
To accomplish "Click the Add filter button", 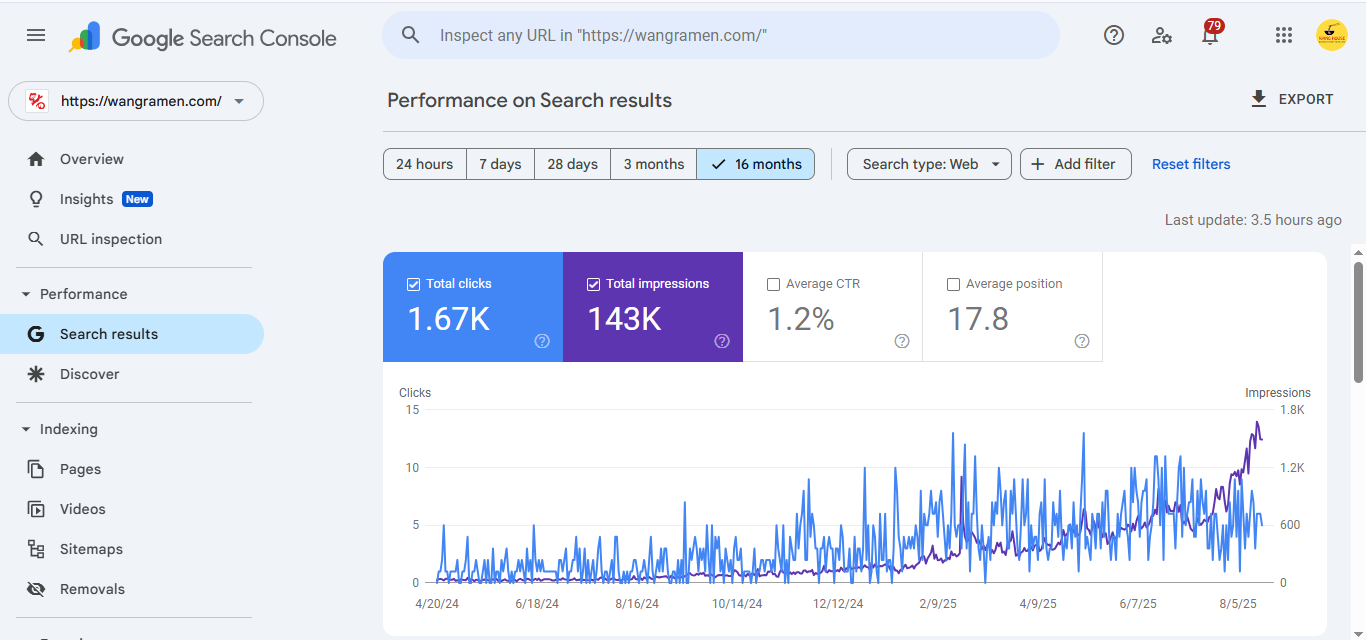I will tap(1076, 164).
